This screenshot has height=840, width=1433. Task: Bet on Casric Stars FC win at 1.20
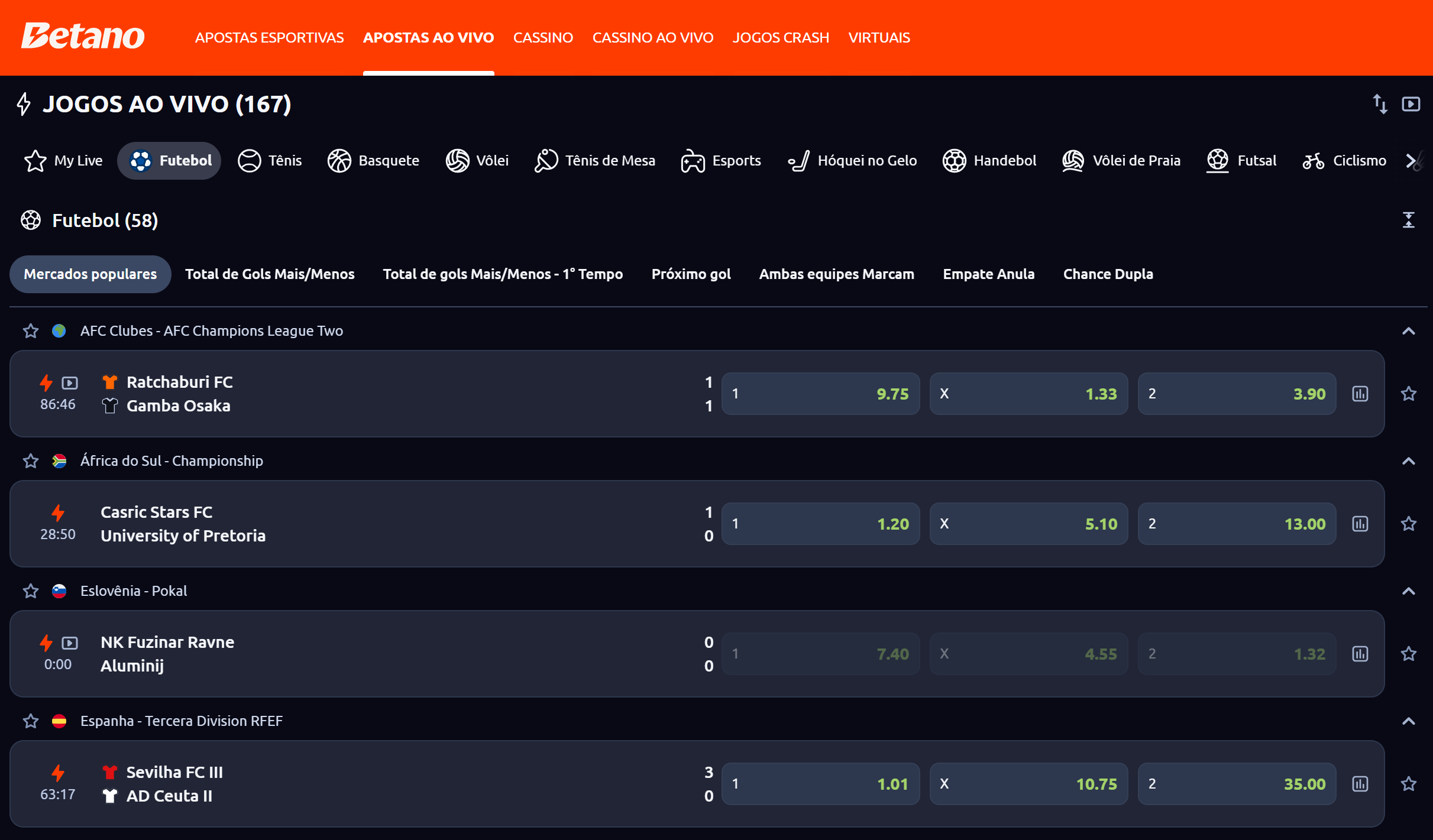pyautogui.click(x=820, y=524)
